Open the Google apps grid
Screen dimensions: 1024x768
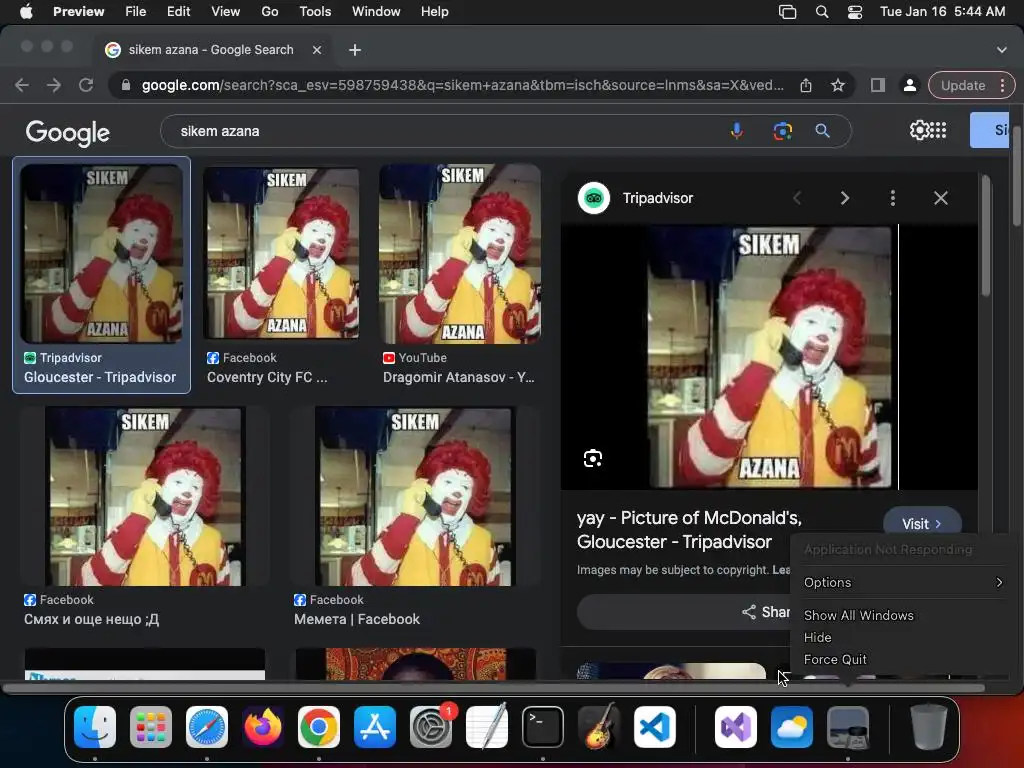(x=938, y=130)
